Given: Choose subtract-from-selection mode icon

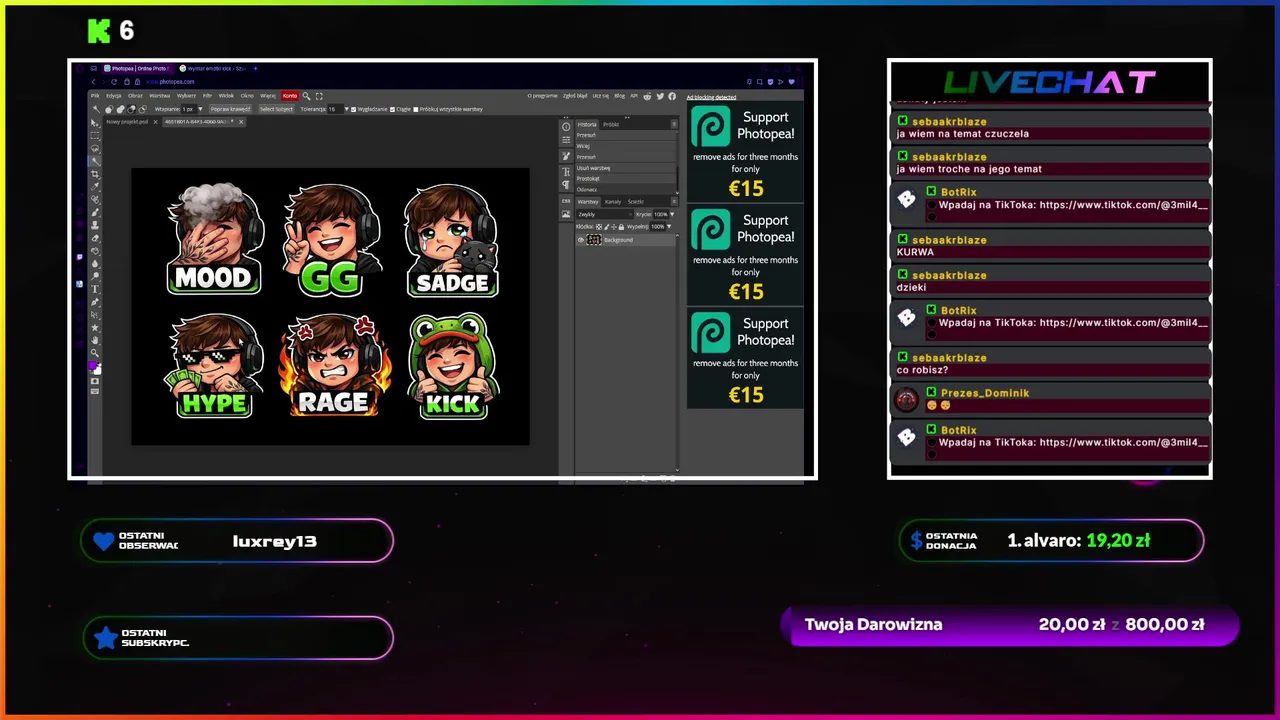Looking at the screenshot, I should [131, 109].
